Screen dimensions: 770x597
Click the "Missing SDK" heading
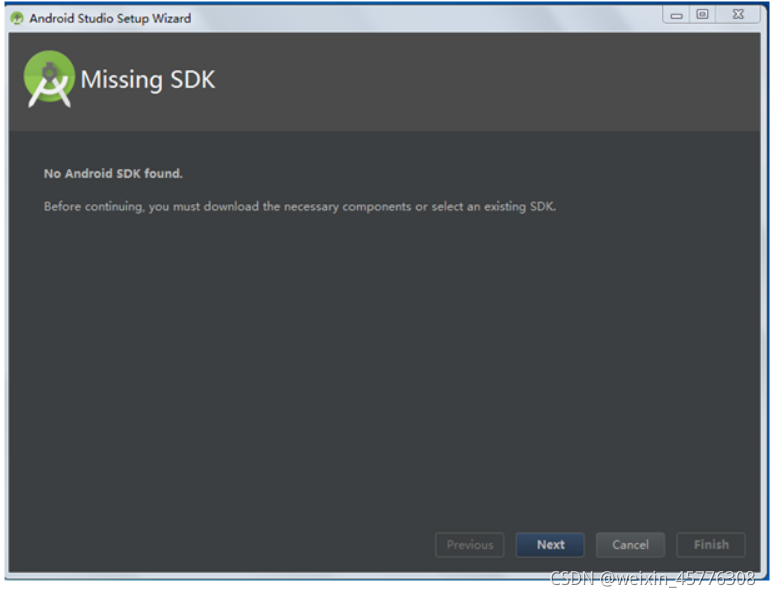pos(148,80)
